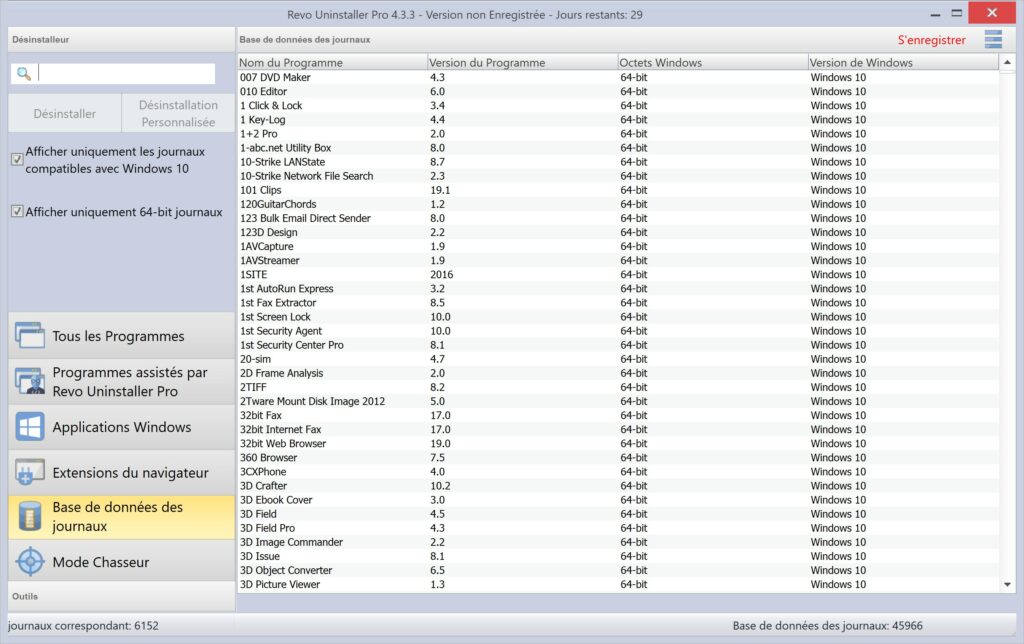Screen dimensions: 1024x644
Task: Uncheck Afficher uniquement 64-bit journaux
Action: 18,212
